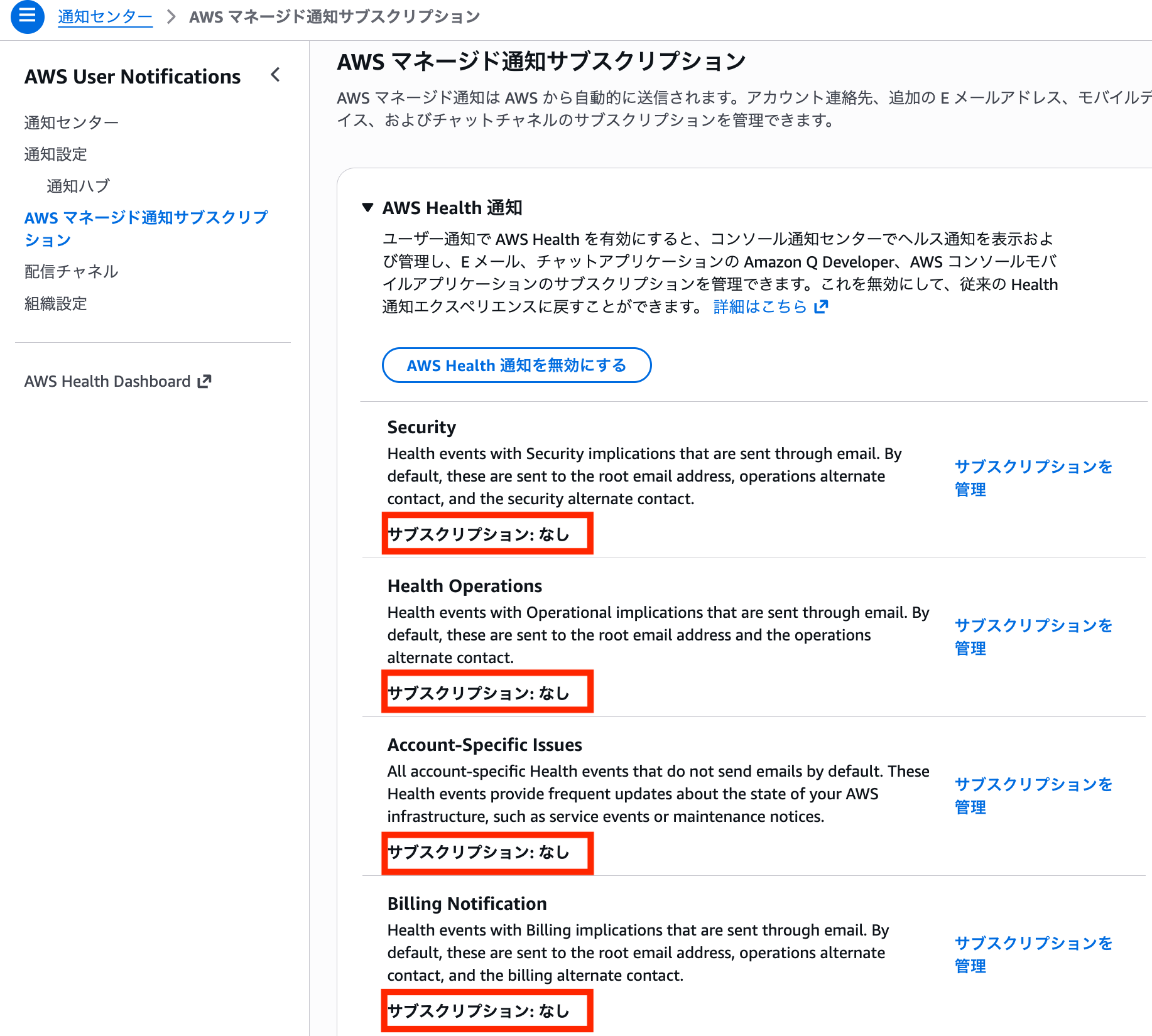
Task: Manage subscriptions for Account-Specific Issues
Action: click(1032, 796)
